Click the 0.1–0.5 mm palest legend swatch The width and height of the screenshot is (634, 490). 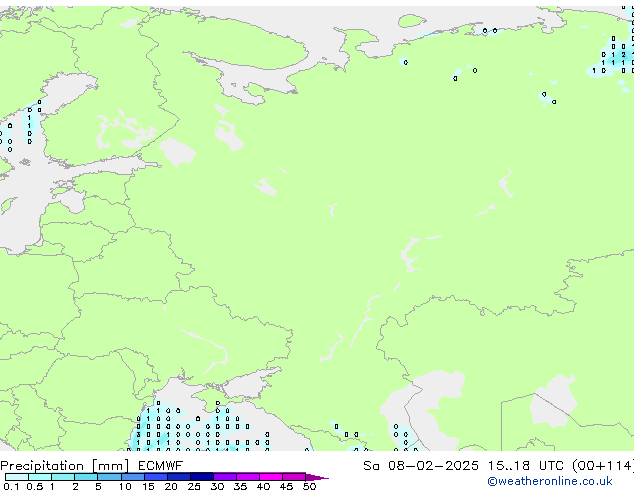[17, 477]
